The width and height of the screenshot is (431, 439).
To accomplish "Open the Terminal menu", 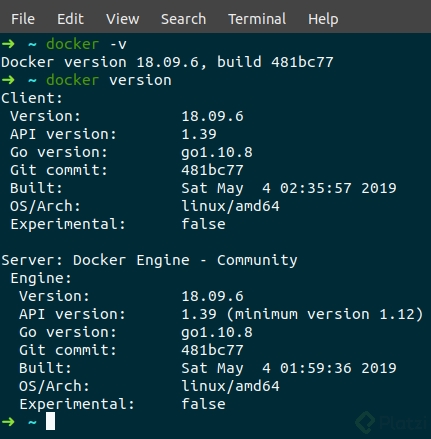I will [257, 19].
